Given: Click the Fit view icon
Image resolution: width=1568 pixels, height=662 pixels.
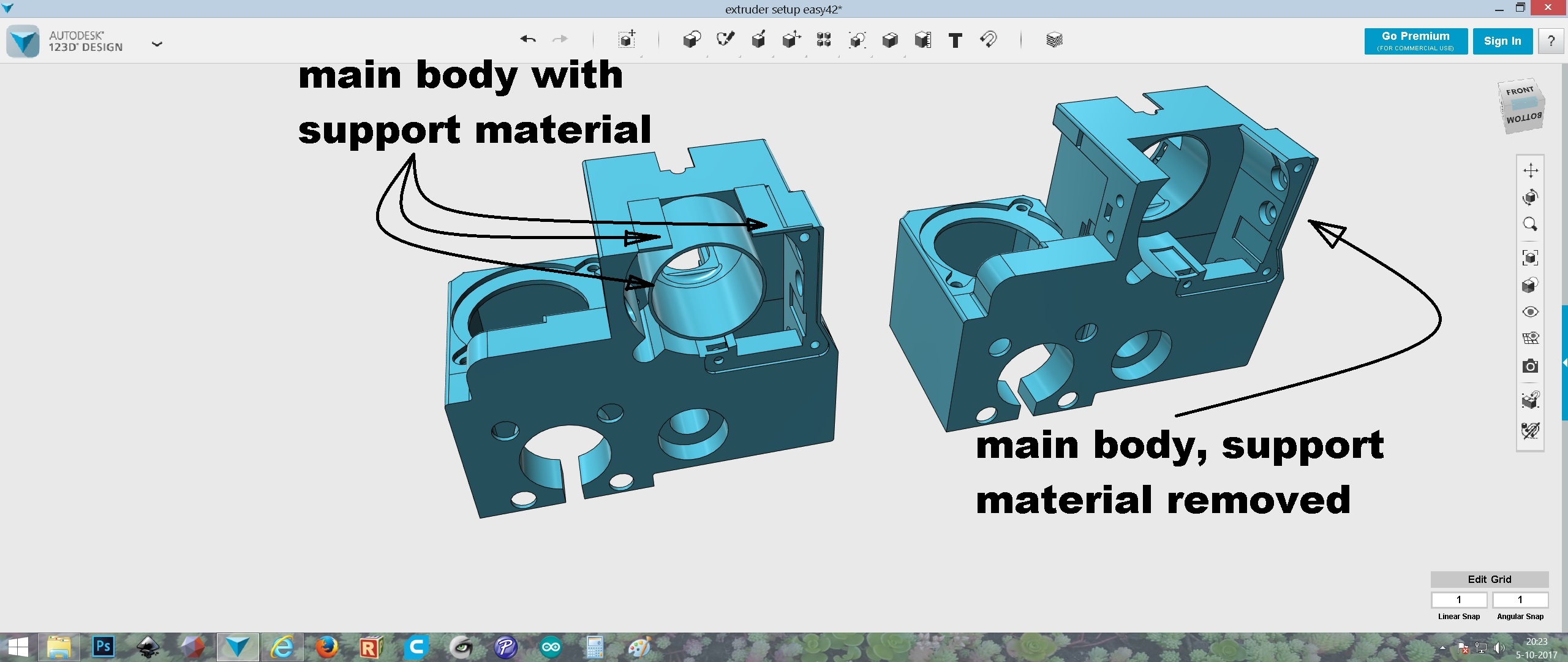Looking at the screenshot, I should pyautogui.click(x=1530, y=257).
